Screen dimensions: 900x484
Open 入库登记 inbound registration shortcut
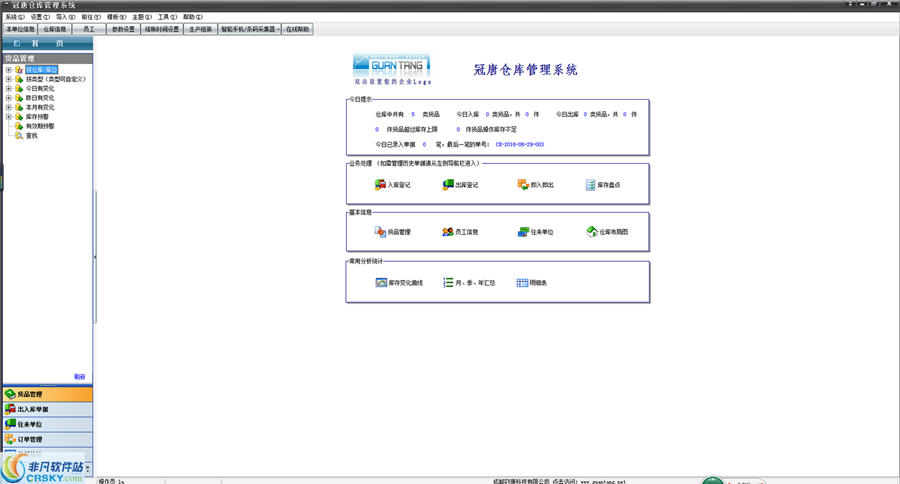[x=393, y=185]
